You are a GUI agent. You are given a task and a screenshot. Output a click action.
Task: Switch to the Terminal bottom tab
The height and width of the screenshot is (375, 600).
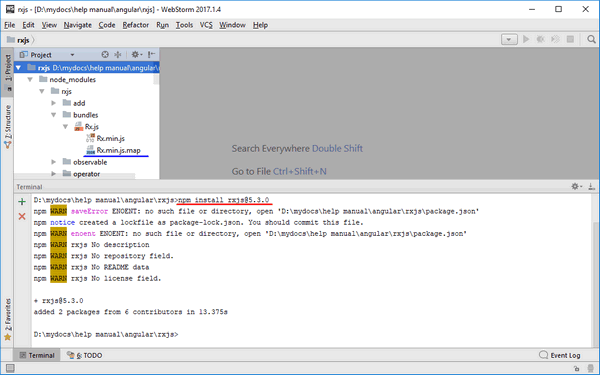coord(37,355)
